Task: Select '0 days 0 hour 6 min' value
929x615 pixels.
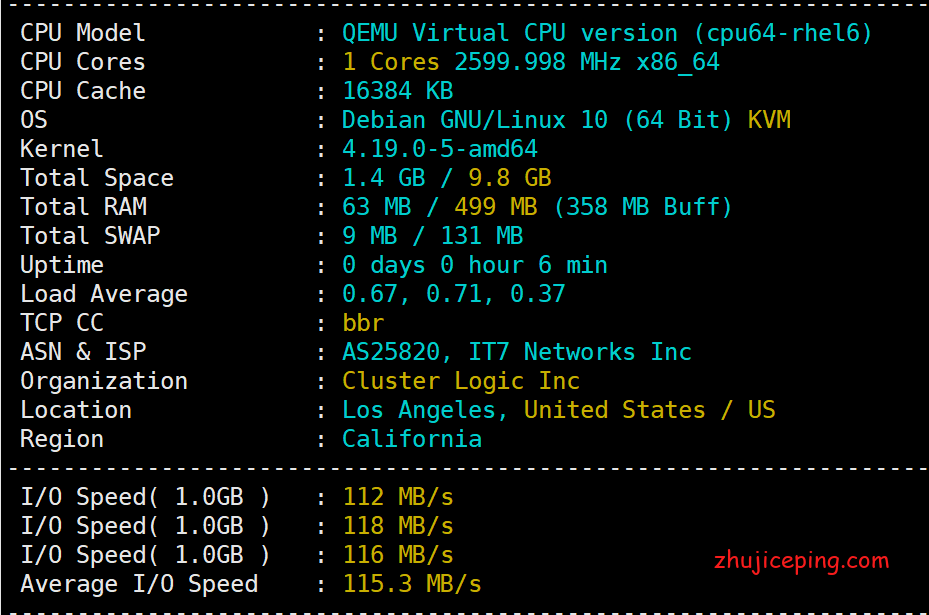Action: [475, 265]
